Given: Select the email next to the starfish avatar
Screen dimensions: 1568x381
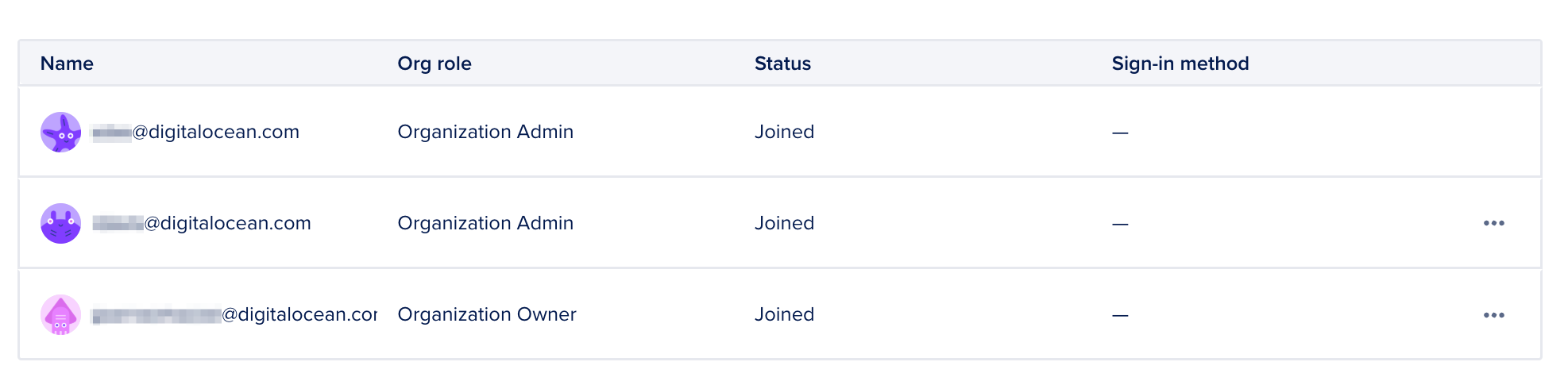Looking at the screenshot, I should pos(195,132).
